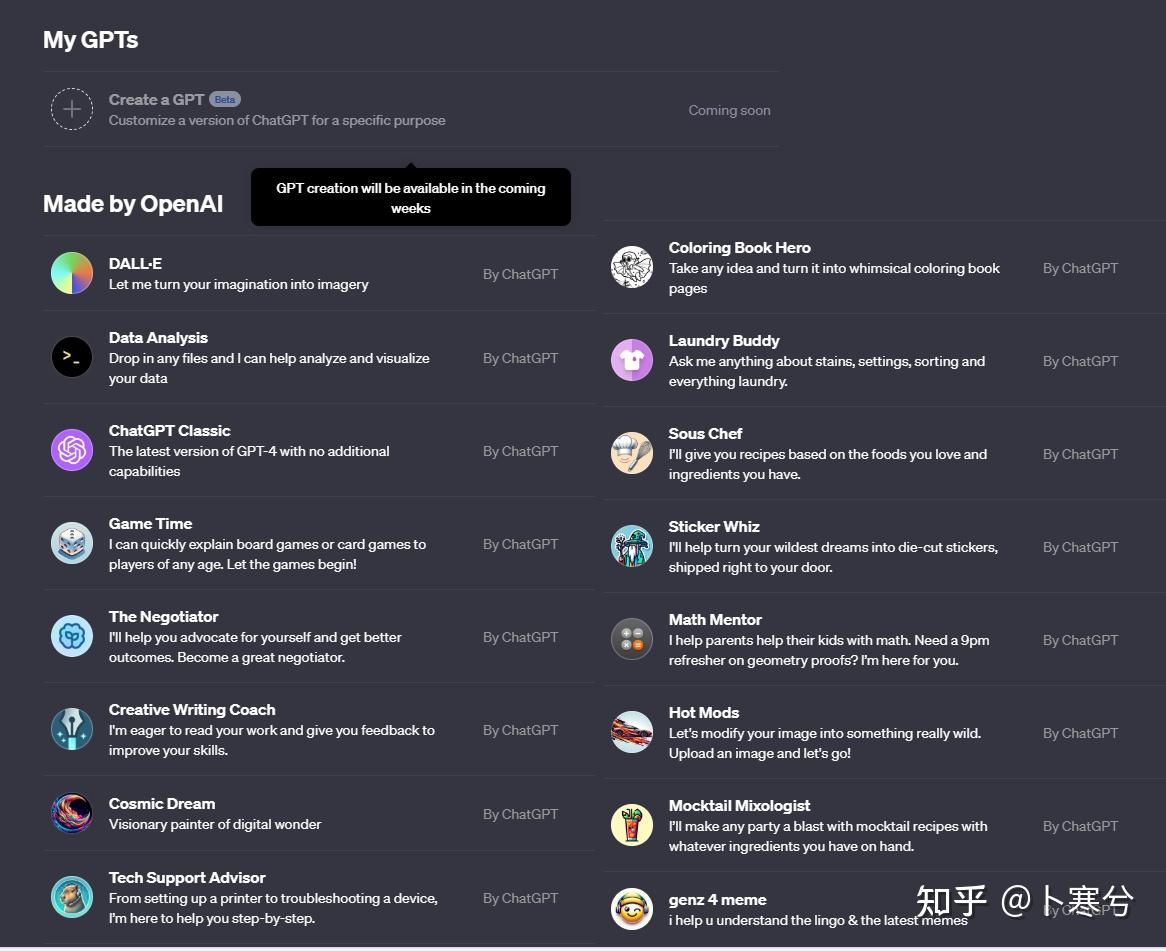Click the Beta badge beside Create a GPT
This screenshot has width=1166, height=951.
pyautogui.click(x=225, y=100)
